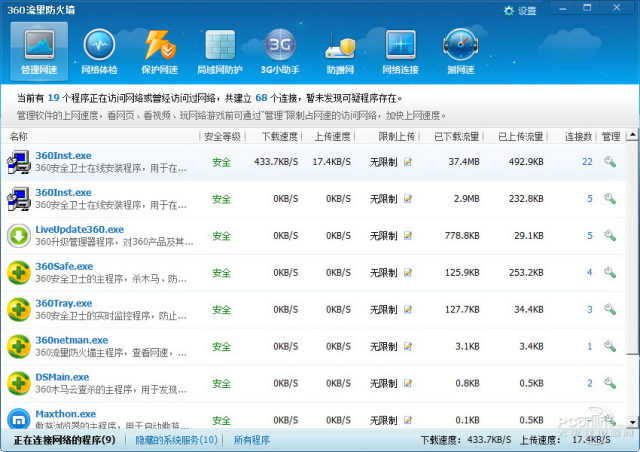Launch the 3G小助手 icon
The width and height of the screenshot is (640, 452).
[280, 52]
